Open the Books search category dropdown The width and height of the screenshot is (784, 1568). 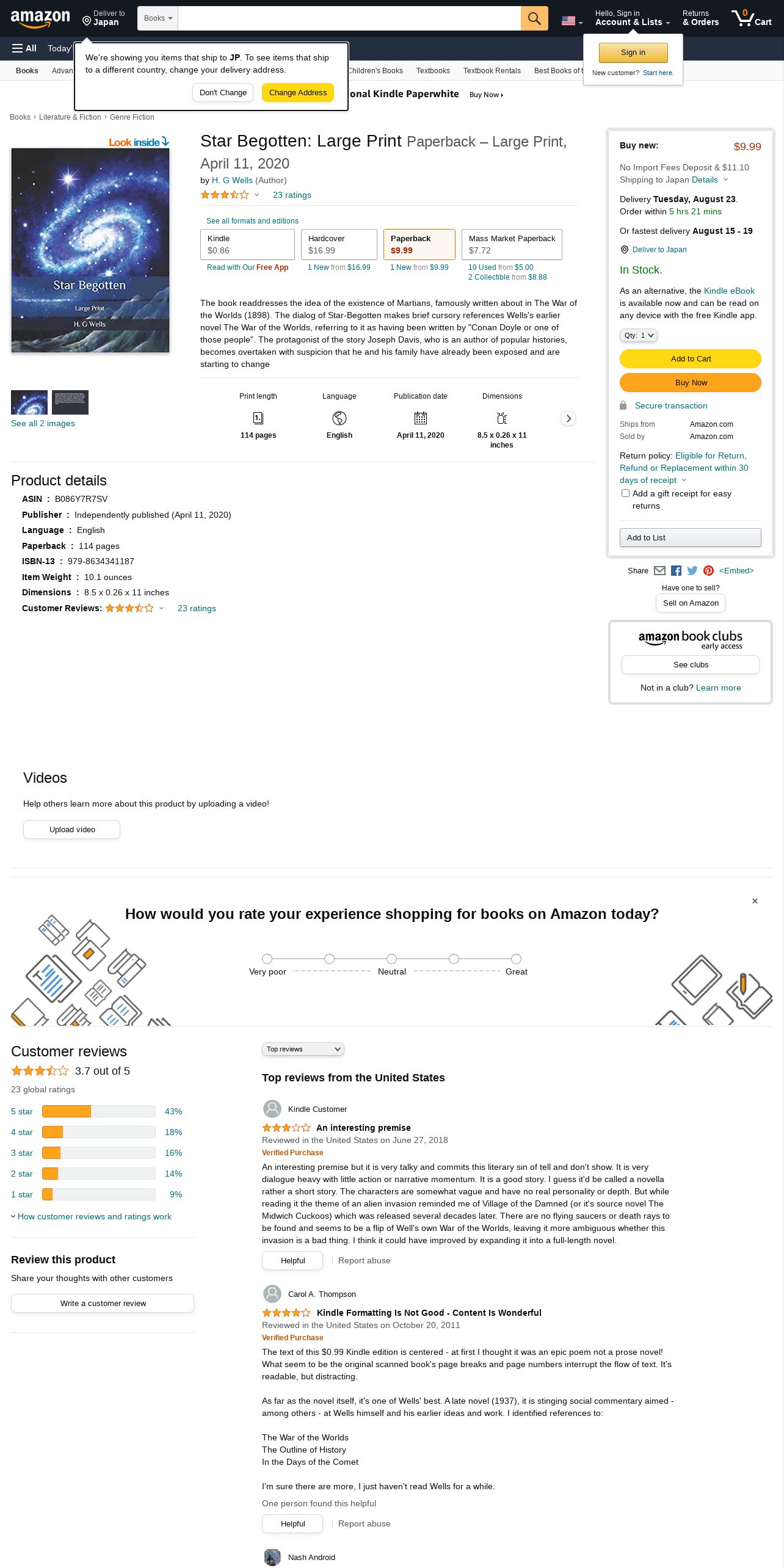click(x=158, y=18)
